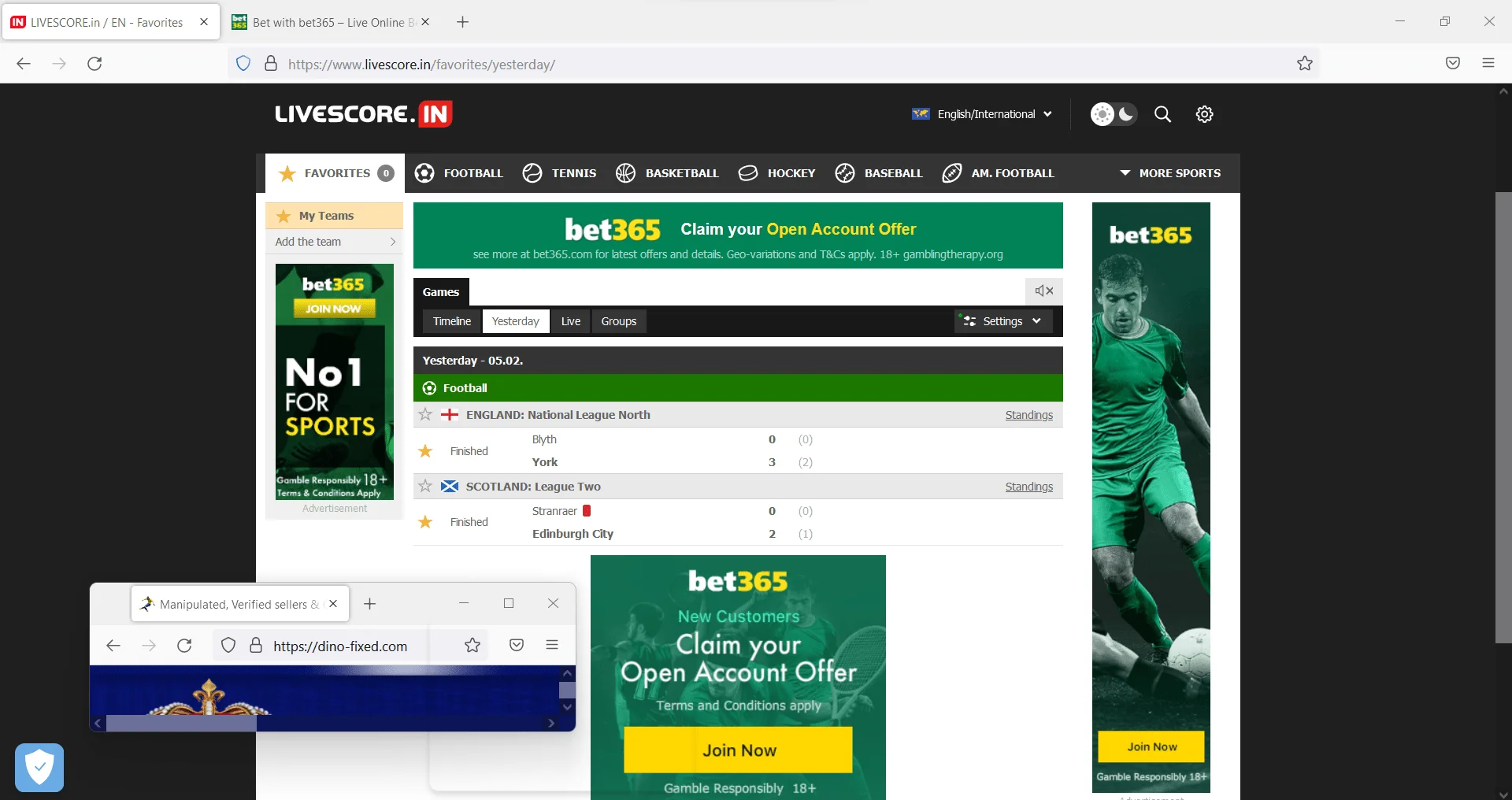Open hamburger menu in dino-fixed popup window
The height and width of the screenshot is (800, 1512).
coord(552,645)
